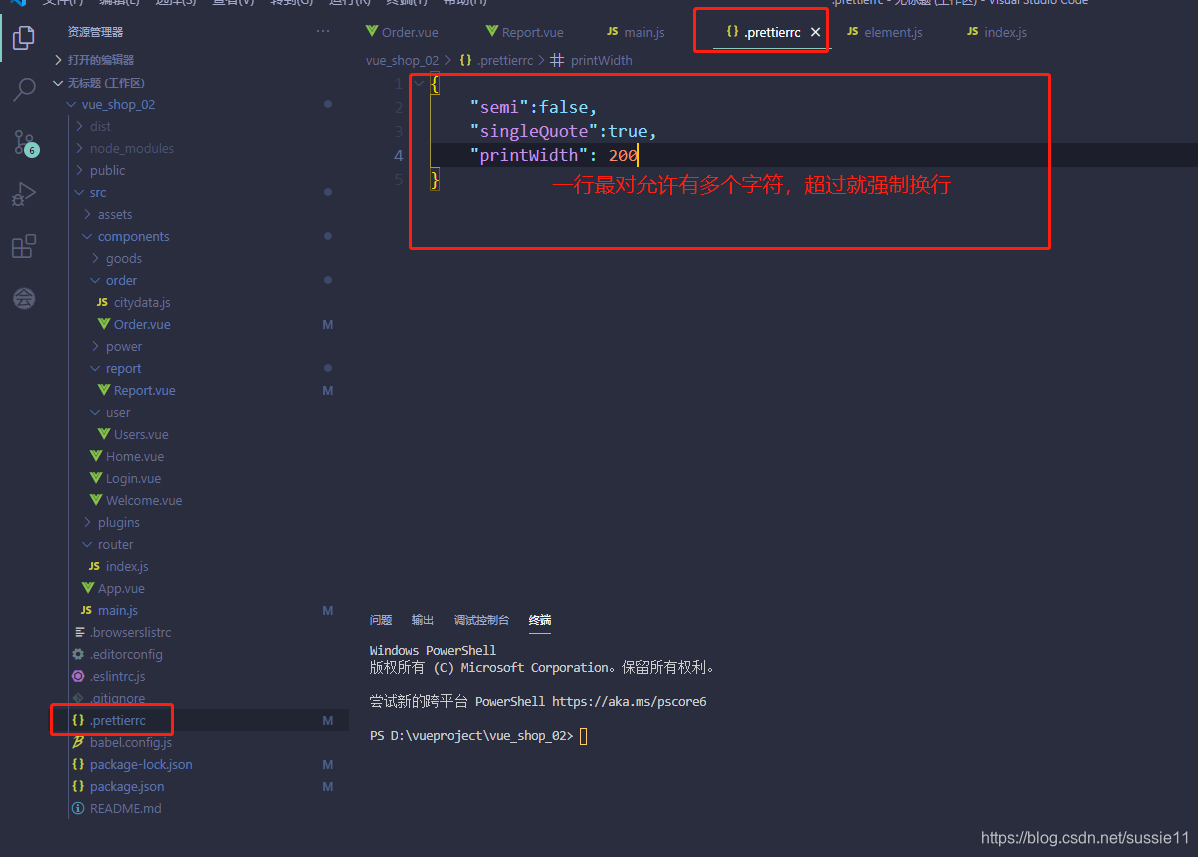Click the info icon next to README.md
The width and height of the screenshot is (1198, 857).
click(78, 808)
